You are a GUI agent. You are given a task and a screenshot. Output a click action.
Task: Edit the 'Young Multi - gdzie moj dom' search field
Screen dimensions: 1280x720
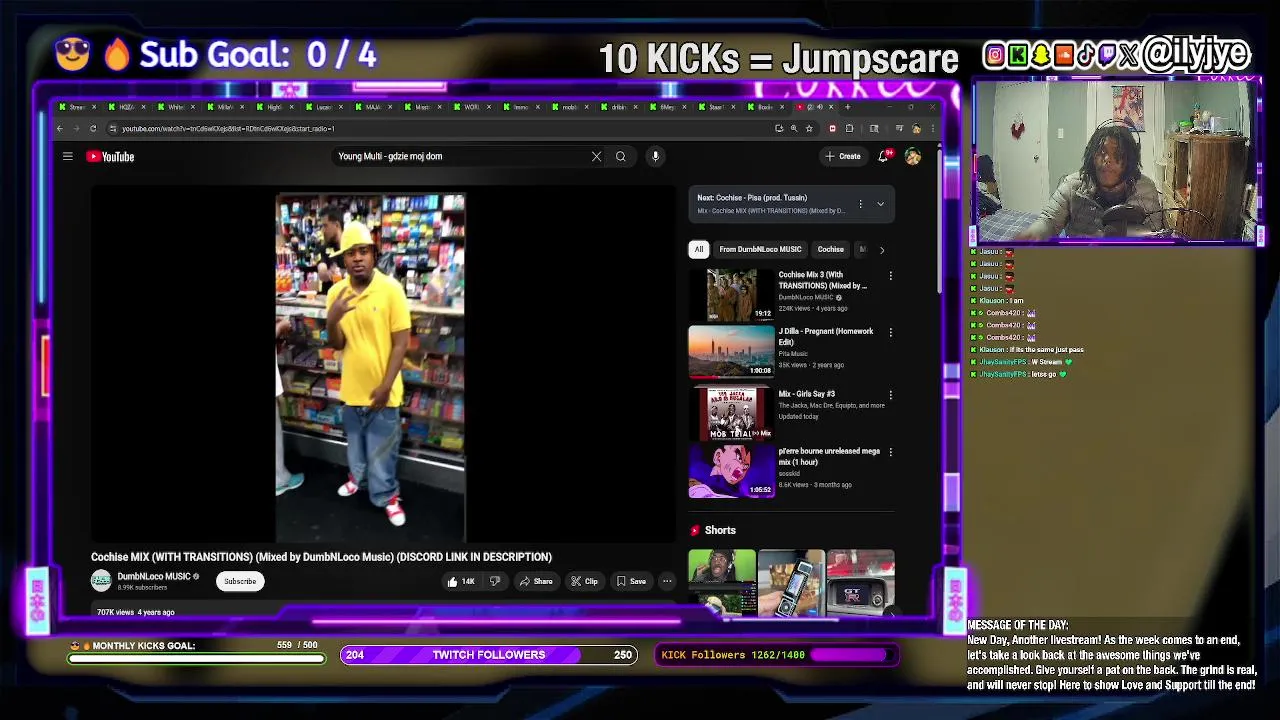[x=460, y=156]
